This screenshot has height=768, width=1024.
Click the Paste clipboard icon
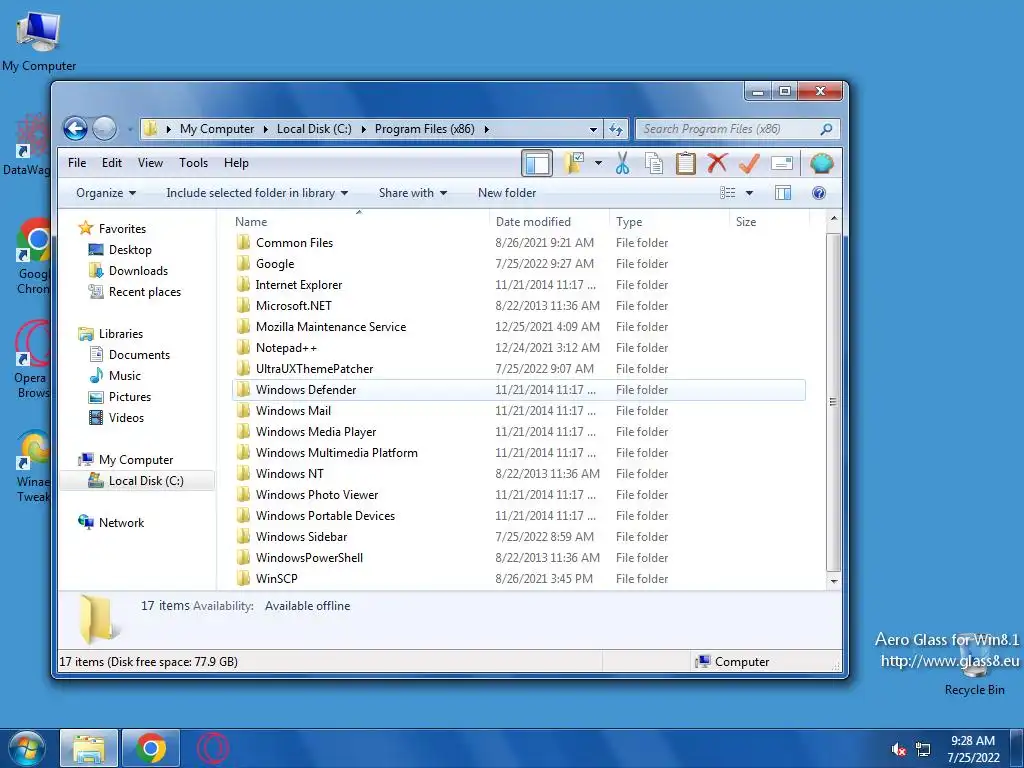[x=686, y=163]
